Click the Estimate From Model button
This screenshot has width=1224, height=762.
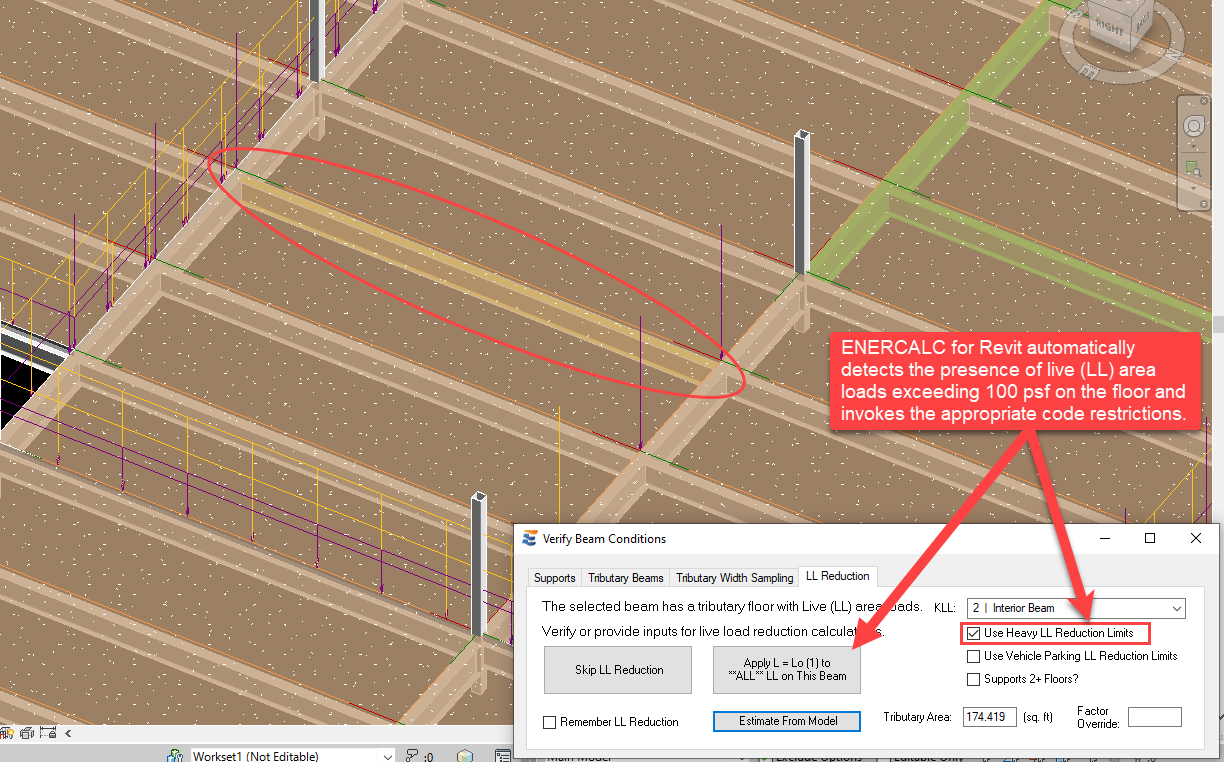787,721
